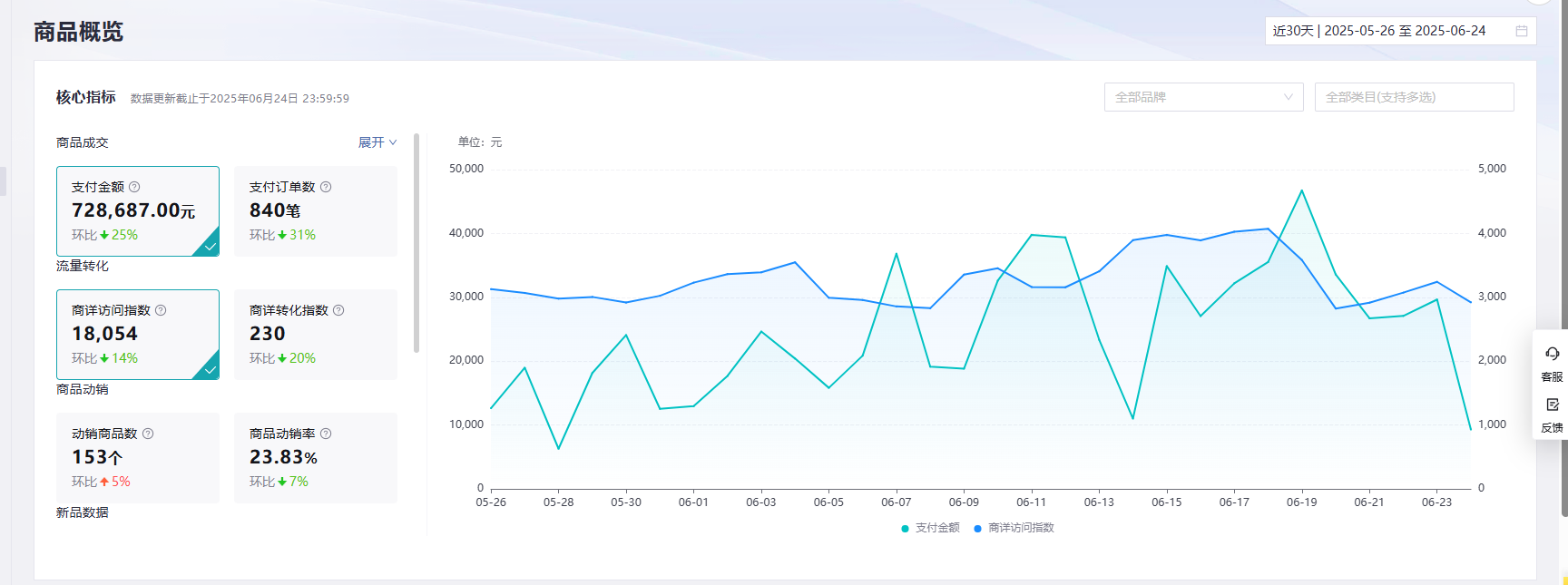Open the 全部品牌 brand dropdown
This screenshot has width=1568, height=585.
(x=1203, y=97)
